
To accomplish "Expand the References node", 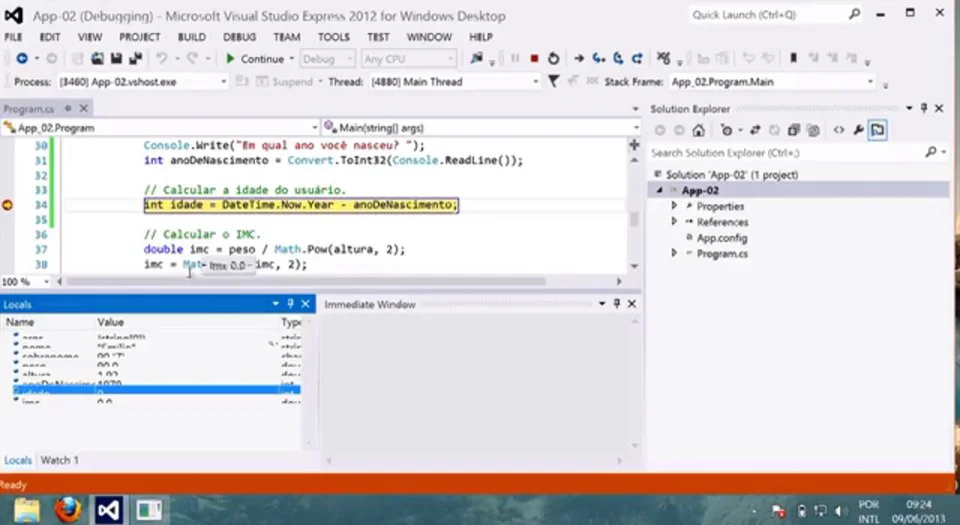I will tap(674, 222).
